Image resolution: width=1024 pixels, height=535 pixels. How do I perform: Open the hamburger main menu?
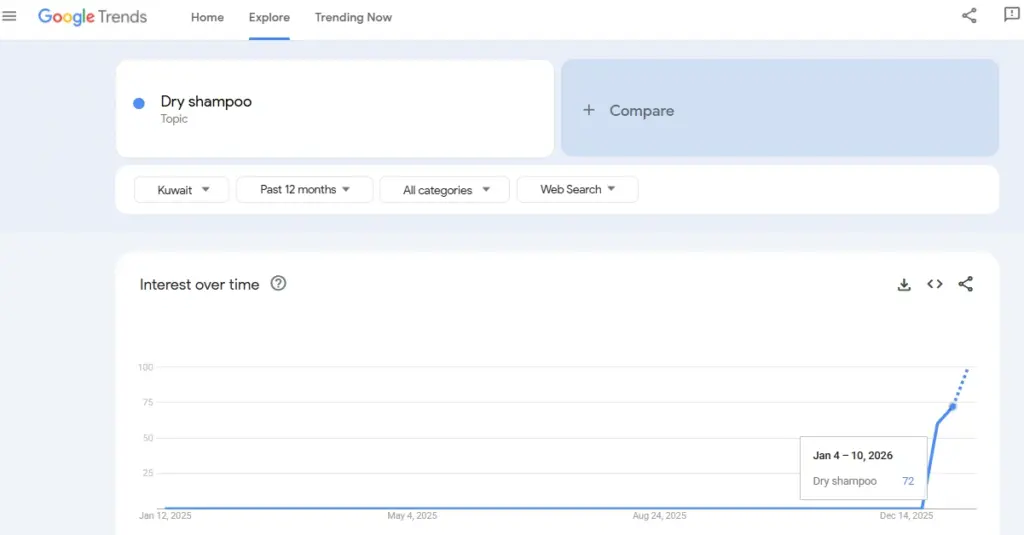(10, 16)
